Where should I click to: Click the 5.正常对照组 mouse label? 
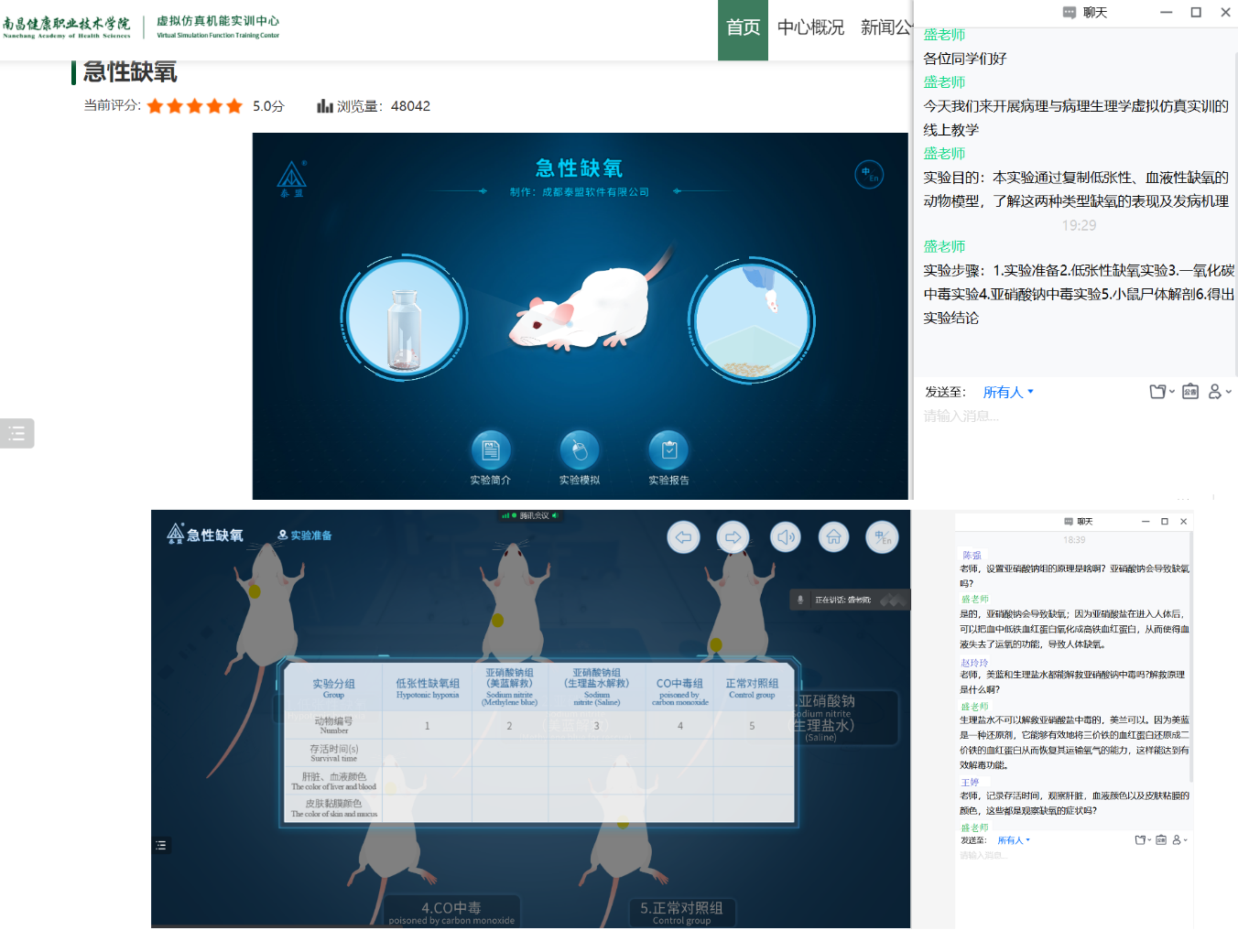tap(682, 913)
